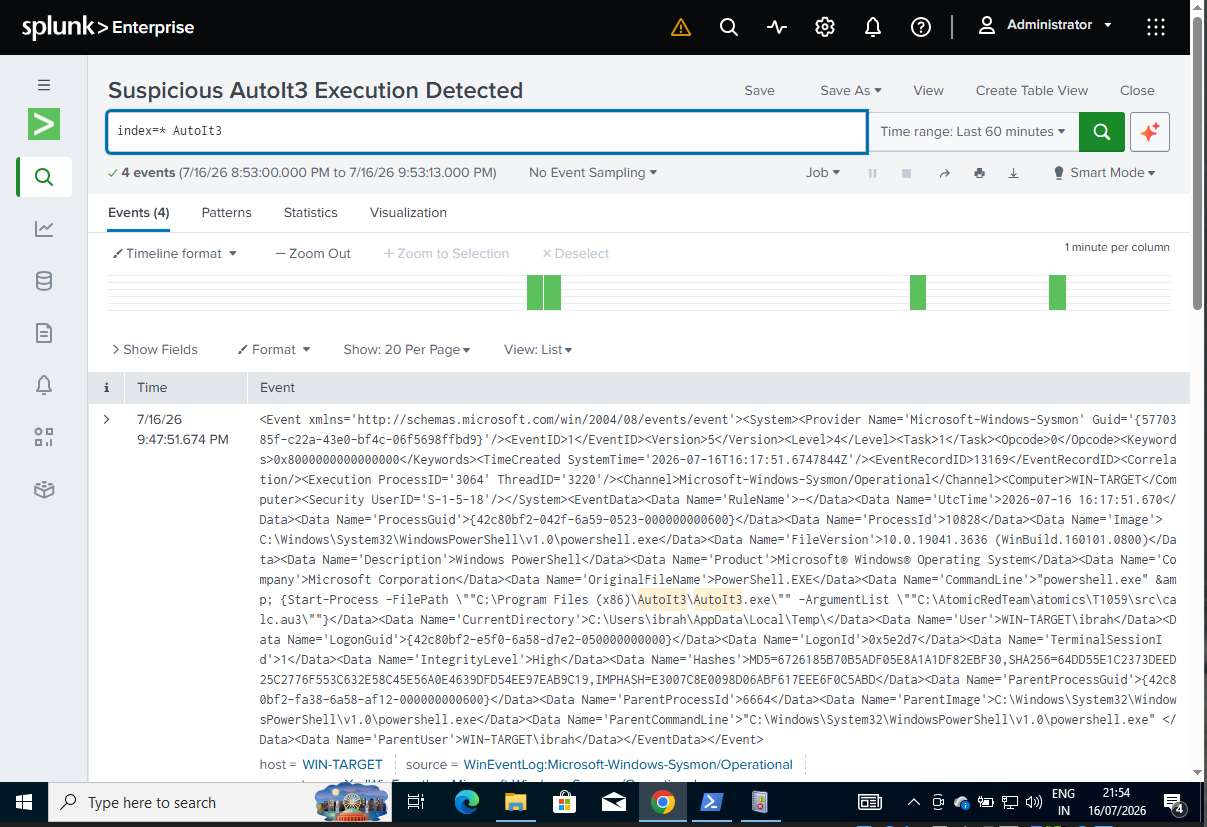This screenshot has height=827, width=1207.
Task: Open the No Event Sampling dropdown
Action: pyautogui.click(x=593, y=173)
